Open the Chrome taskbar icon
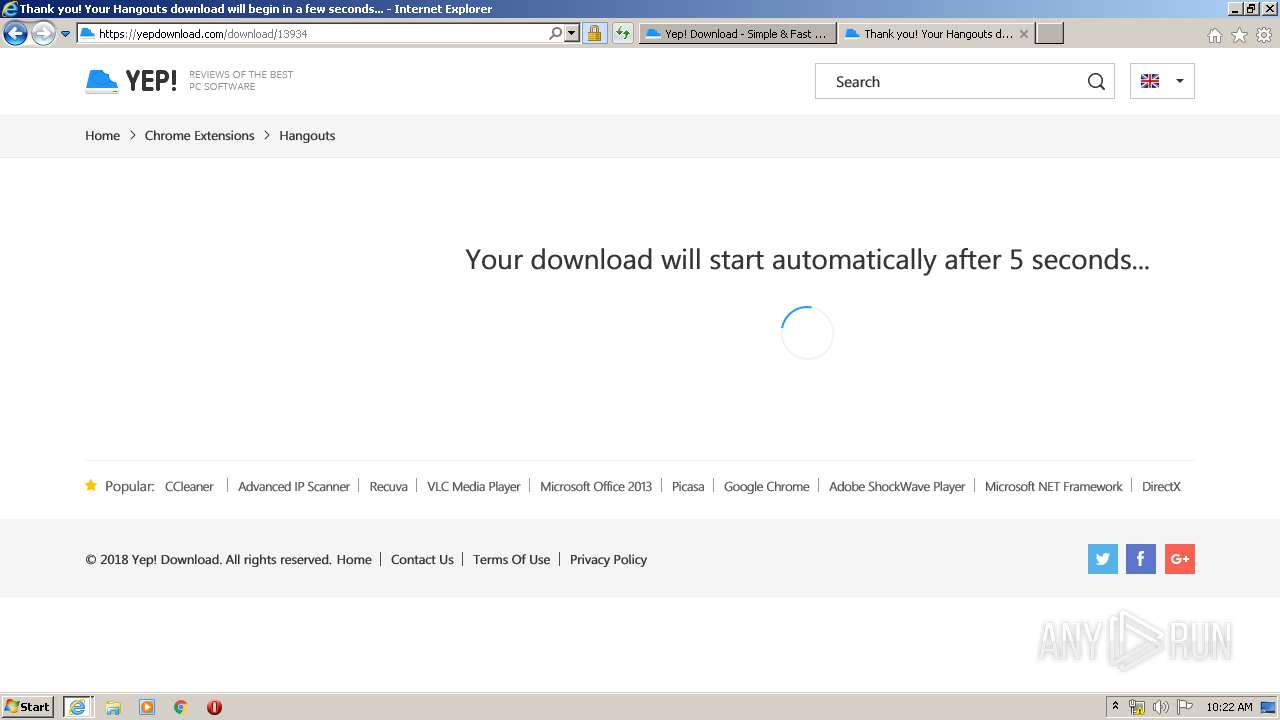The height and width of the screenshot is (720, 1280). coord(181,707)
